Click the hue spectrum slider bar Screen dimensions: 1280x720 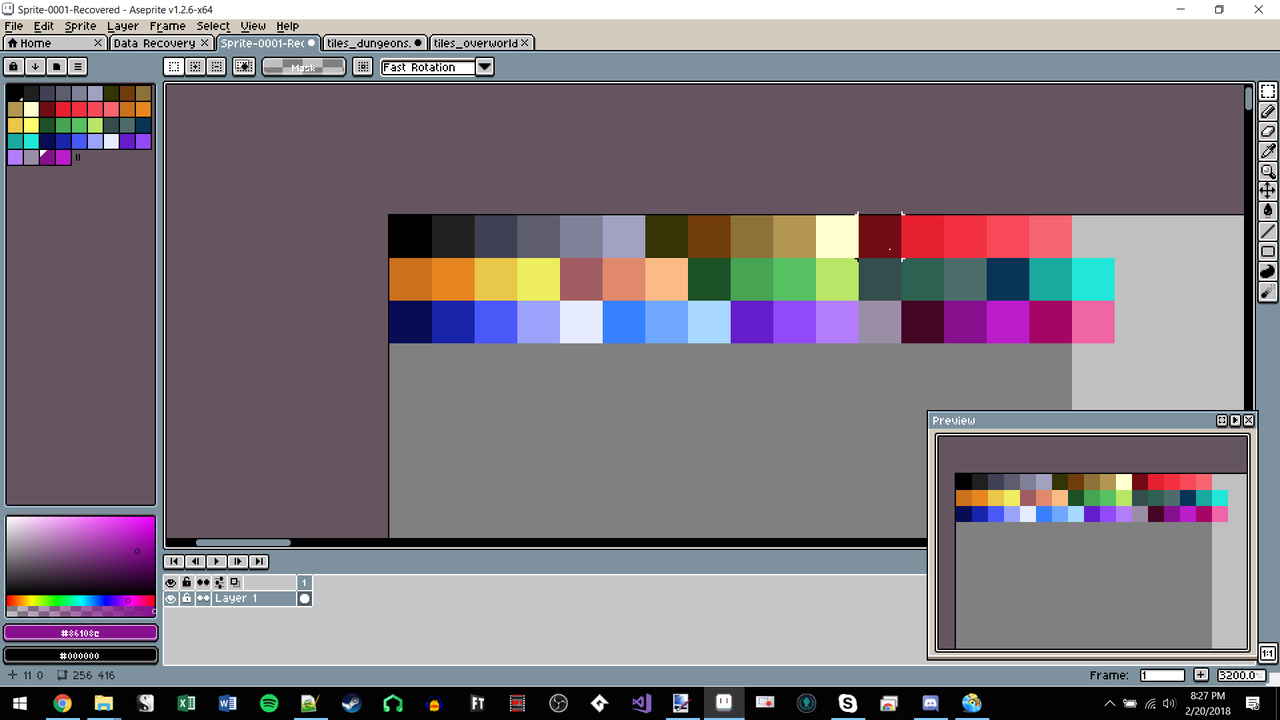click(81, 601)
